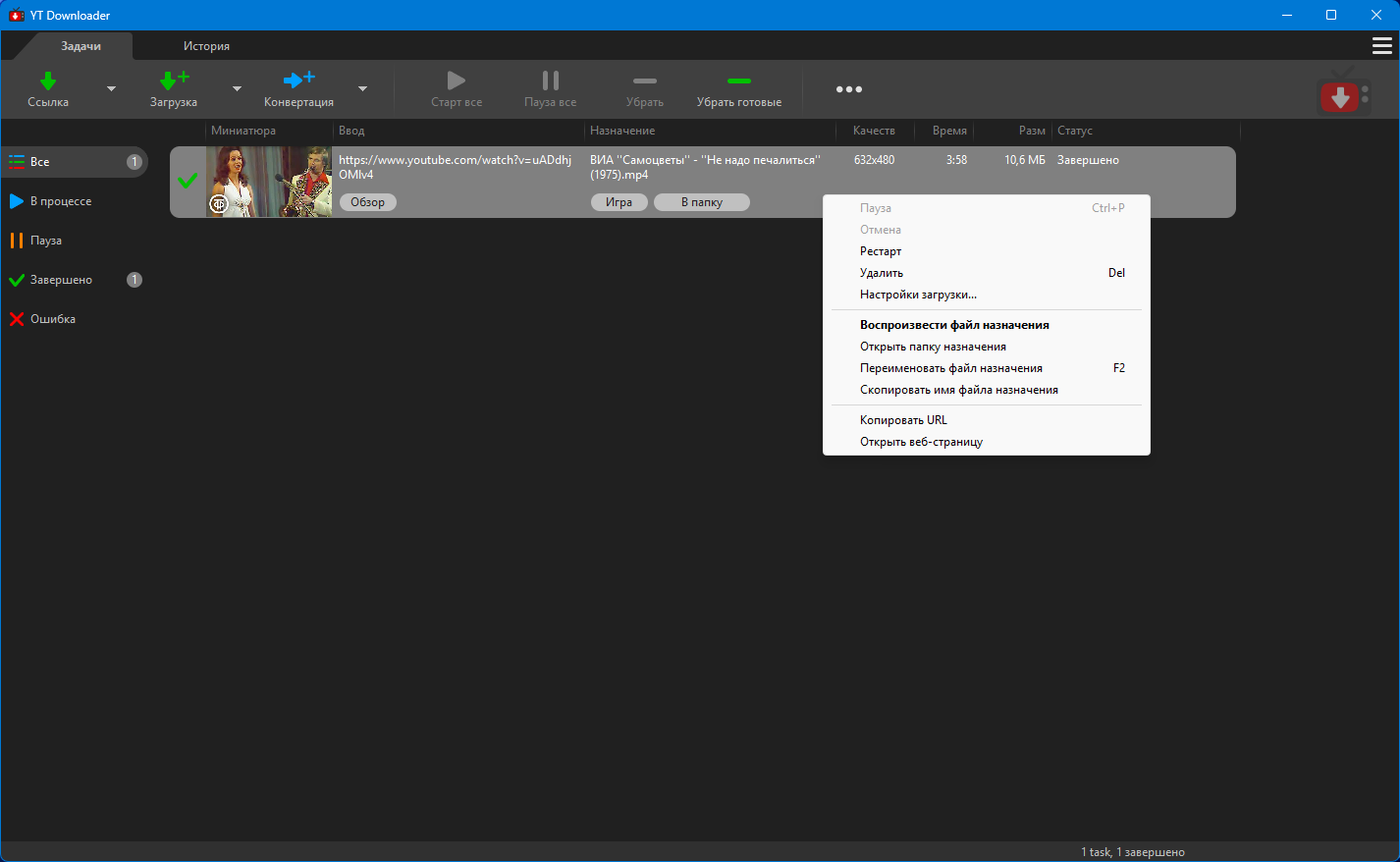The image size is (1400, 862).
Task: Click the В папку button
Action: click(x=701, y=202)
